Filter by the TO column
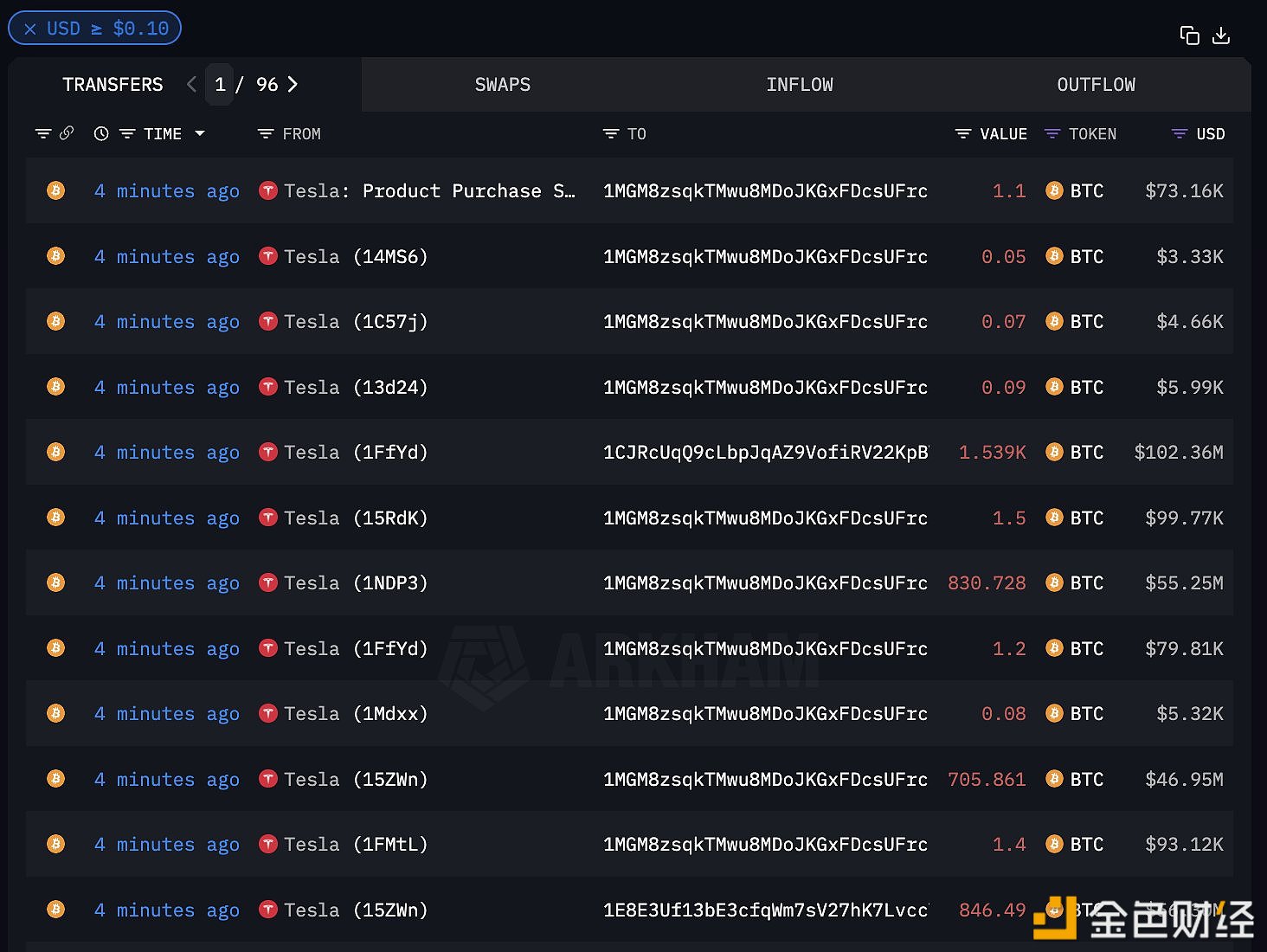Screen dimensions: 1267x952 coord(611,133)
